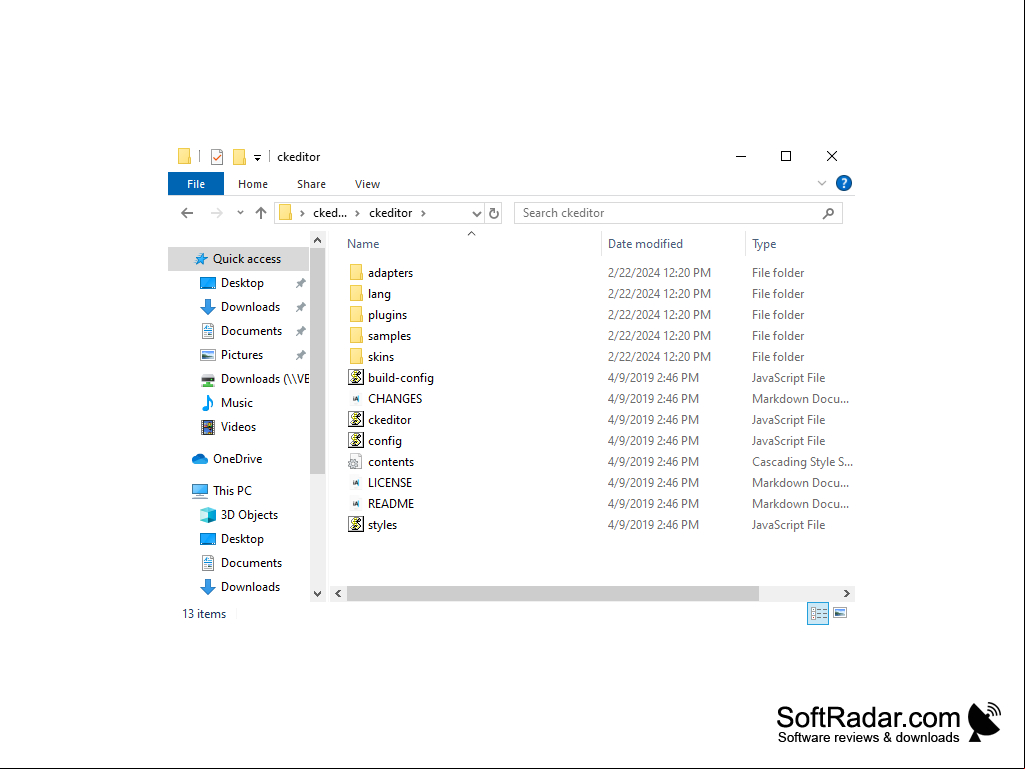
Task: Select the config JavaScript file icon
Action: [356, 440]
